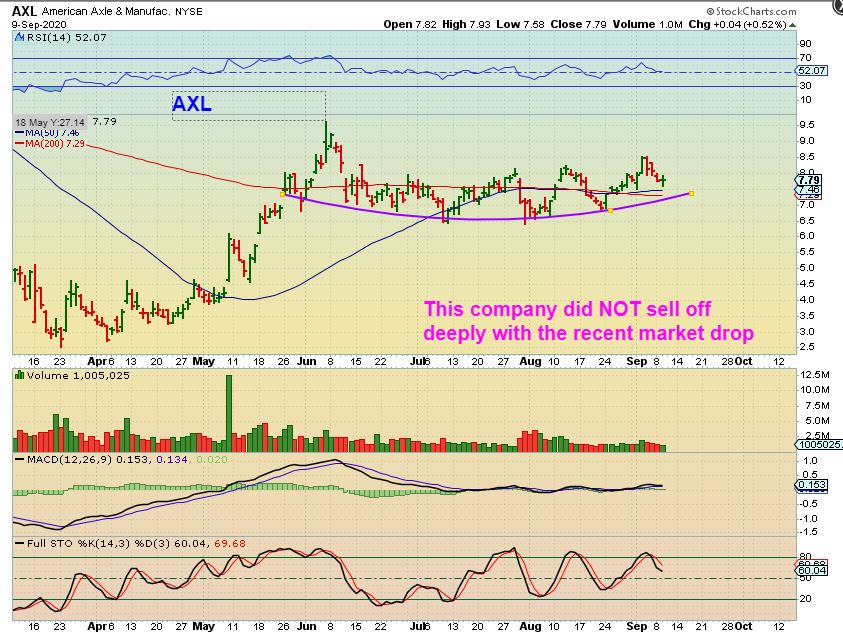Click the MA(50) 7.46 legend entry

[47, 133]
